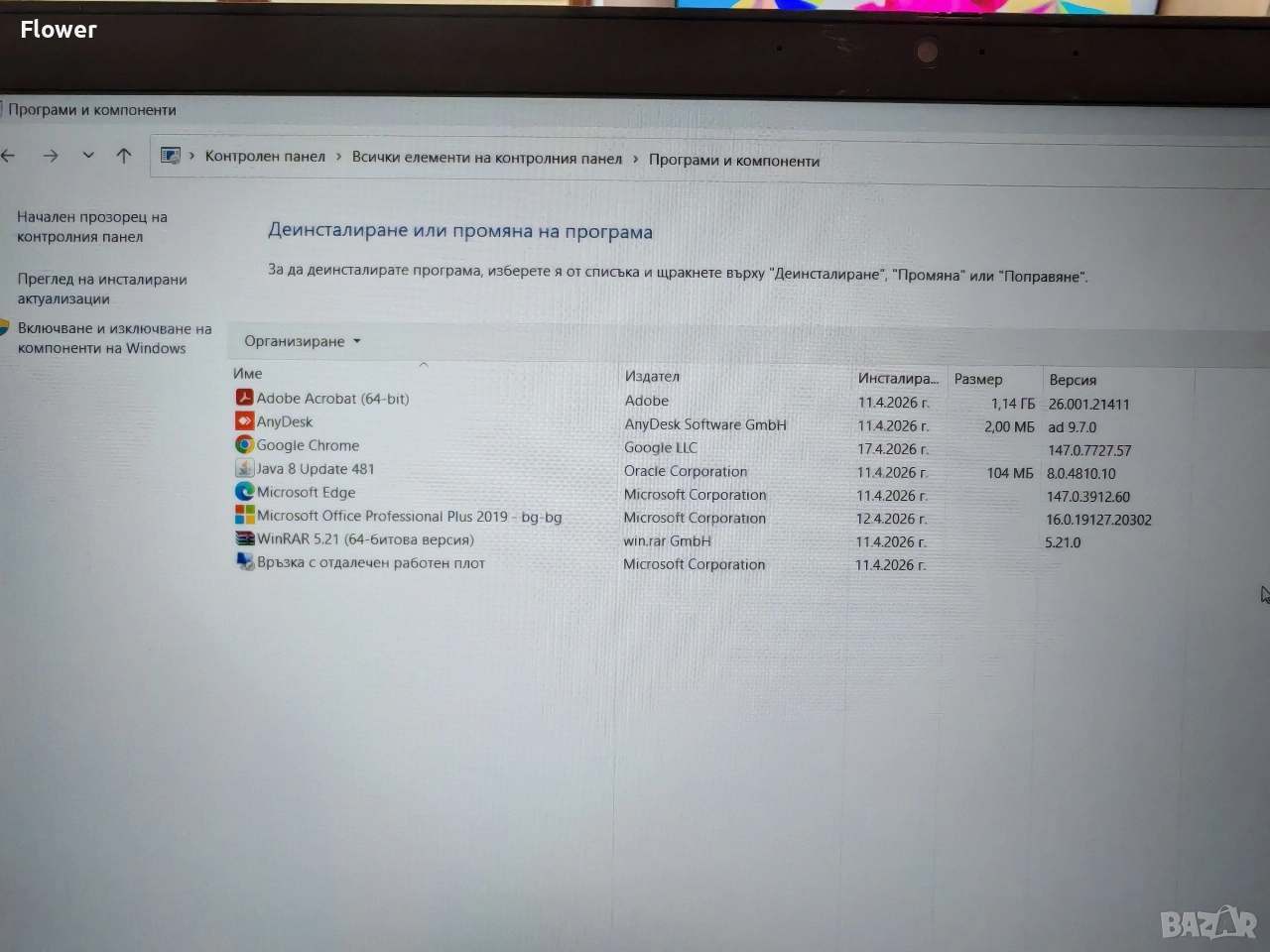Click version 147.0.7727.57
Image resolution: width=1270 pixels, height=952 pixels.
coord(1089,451)
